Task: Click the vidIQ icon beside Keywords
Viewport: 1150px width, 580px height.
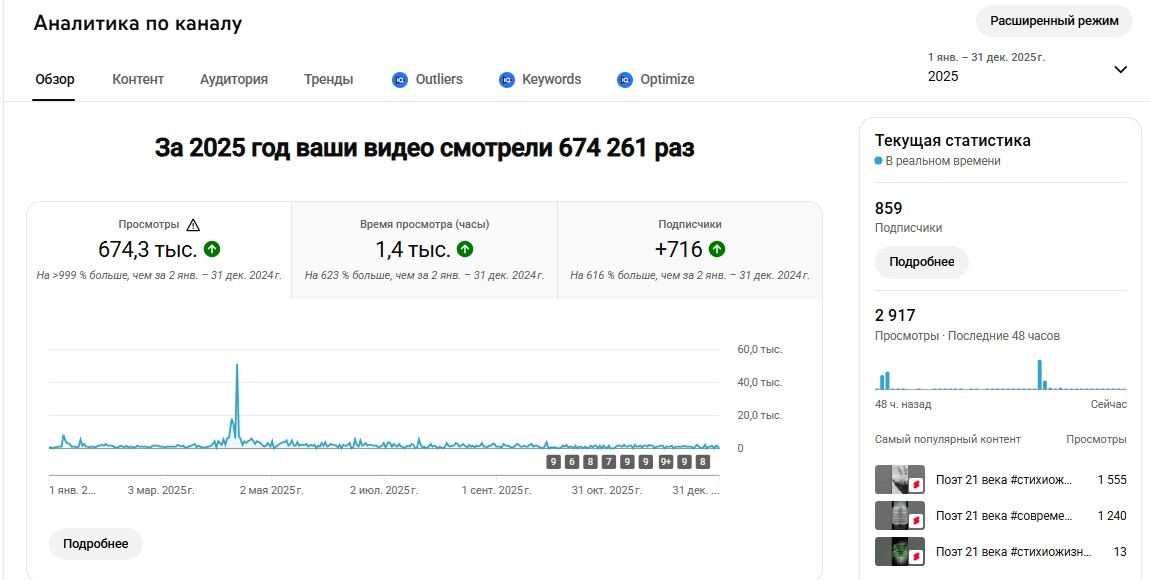Action: pyautogui.click(x=507, y=80)
